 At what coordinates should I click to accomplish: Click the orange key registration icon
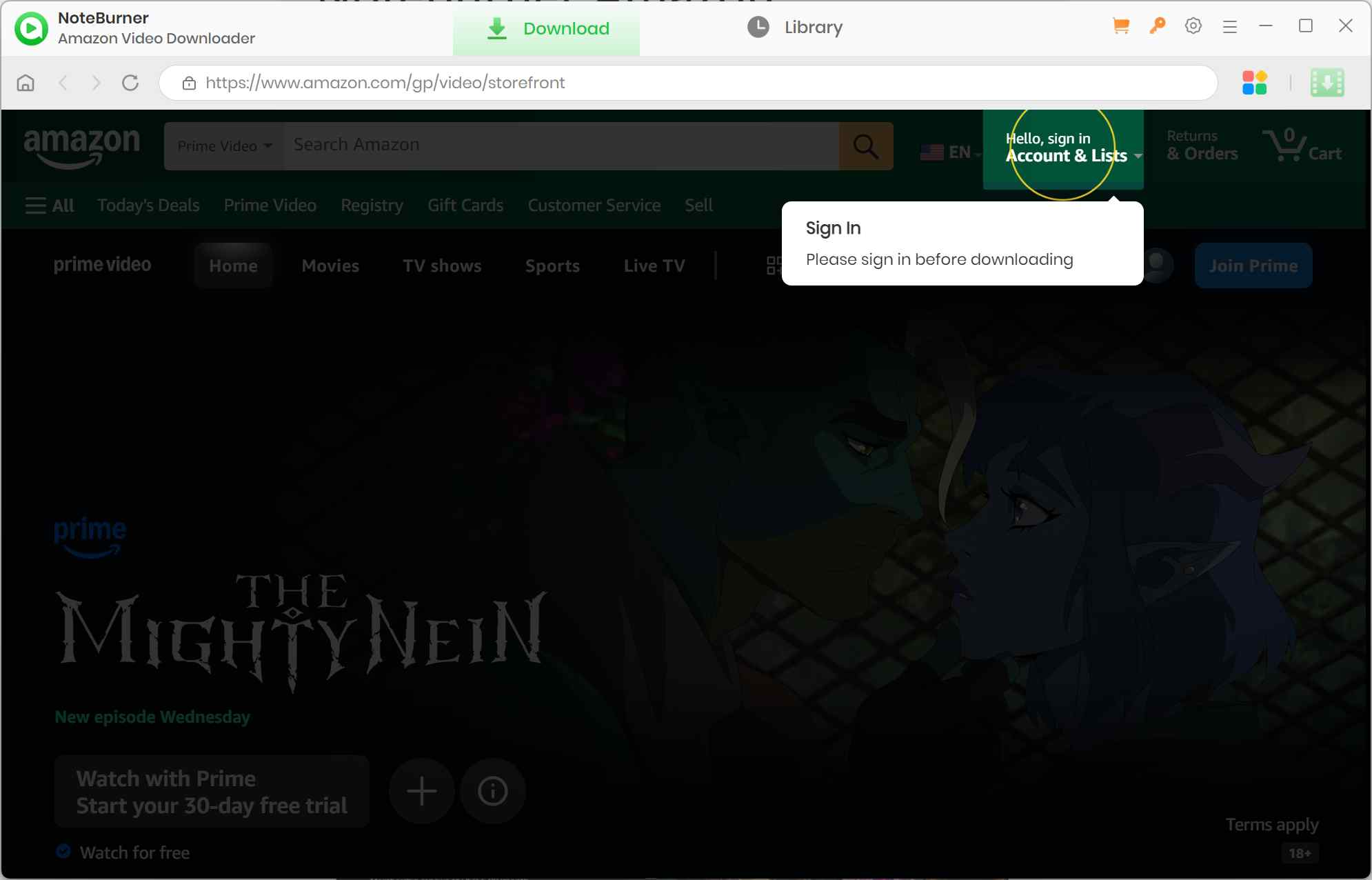pos(1156,26)
